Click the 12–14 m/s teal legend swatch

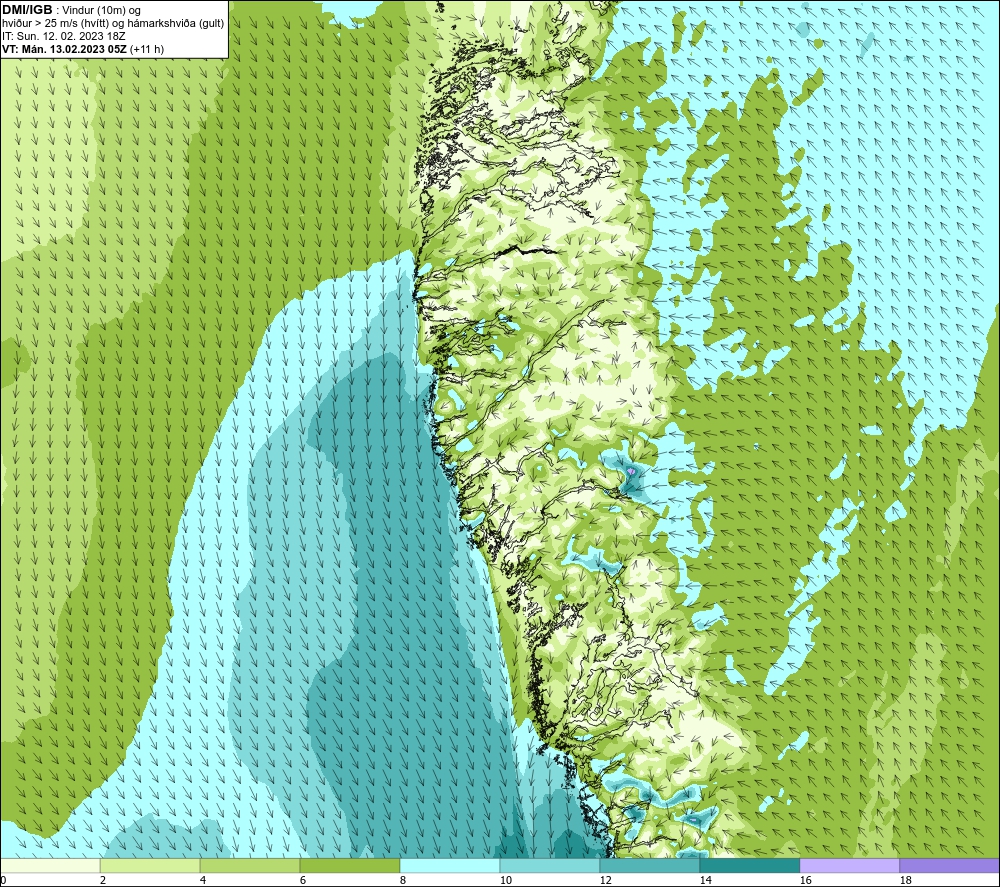pos(649,865)
